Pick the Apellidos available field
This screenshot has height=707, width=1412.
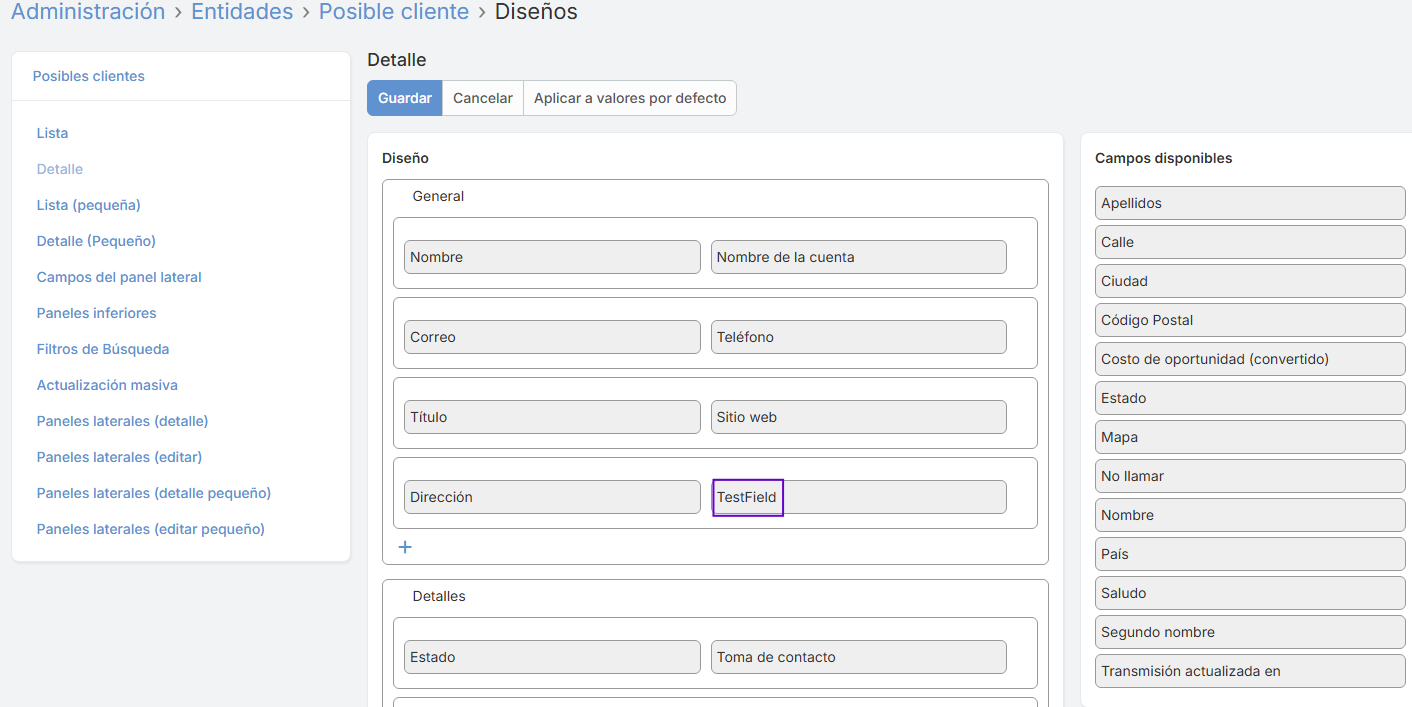[x=1250, y=203]
